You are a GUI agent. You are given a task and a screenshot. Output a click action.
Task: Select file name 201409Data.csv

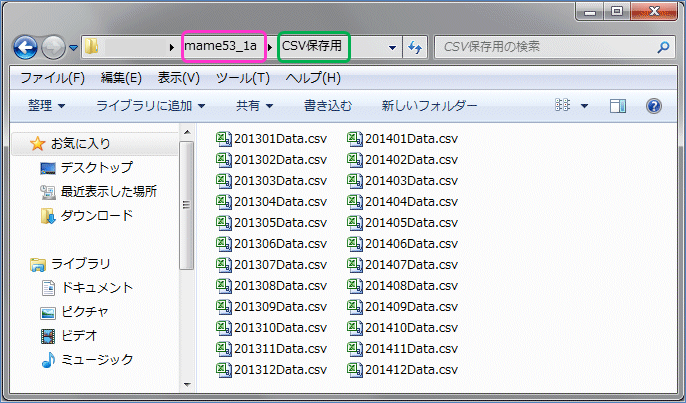412,307
